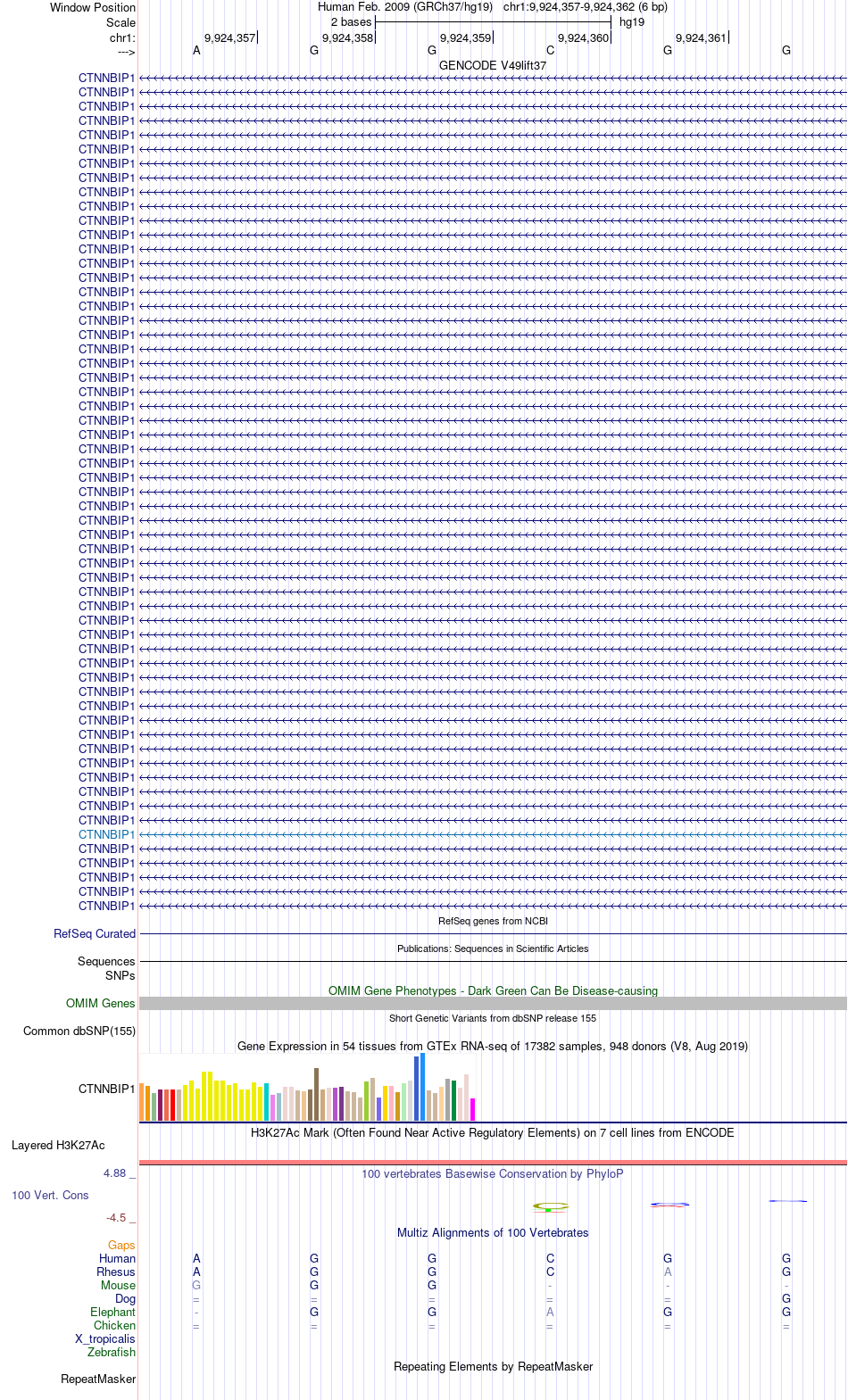Click the cyan GTEx expression bar

(266, 1102)
